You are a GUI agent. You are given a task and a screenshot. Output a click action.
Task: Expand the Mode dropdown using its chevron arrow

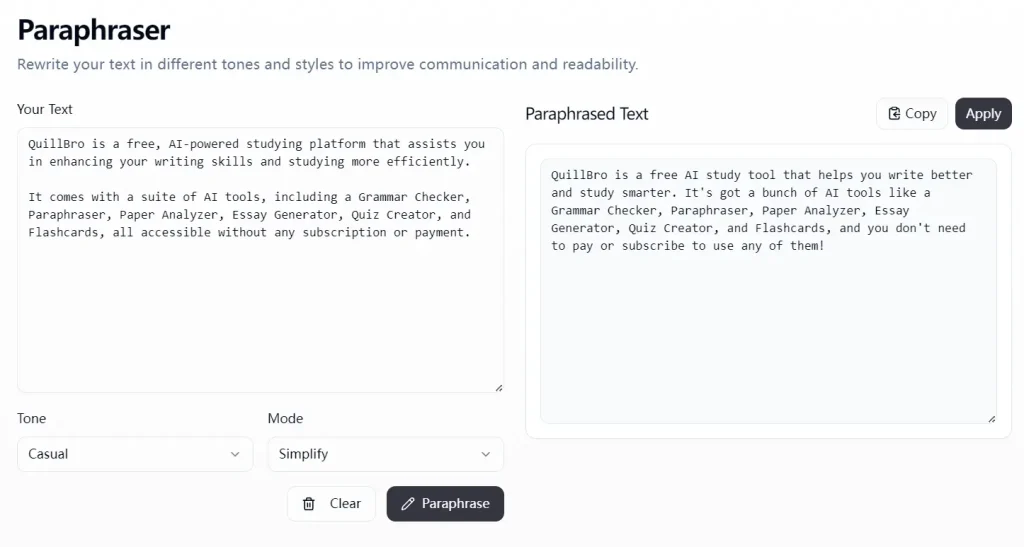point(486,454)
